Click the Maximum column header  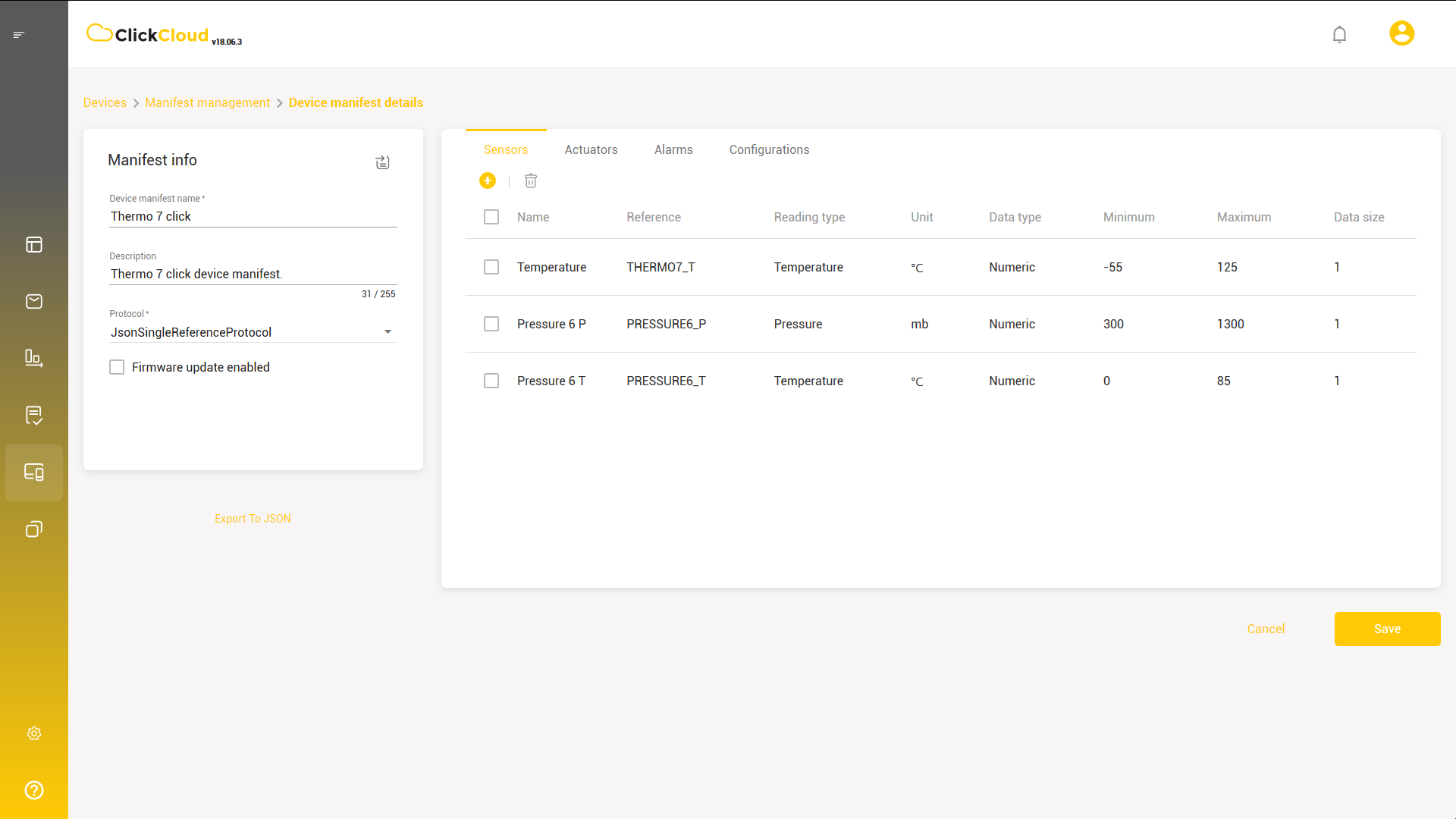click(1244, 217)
